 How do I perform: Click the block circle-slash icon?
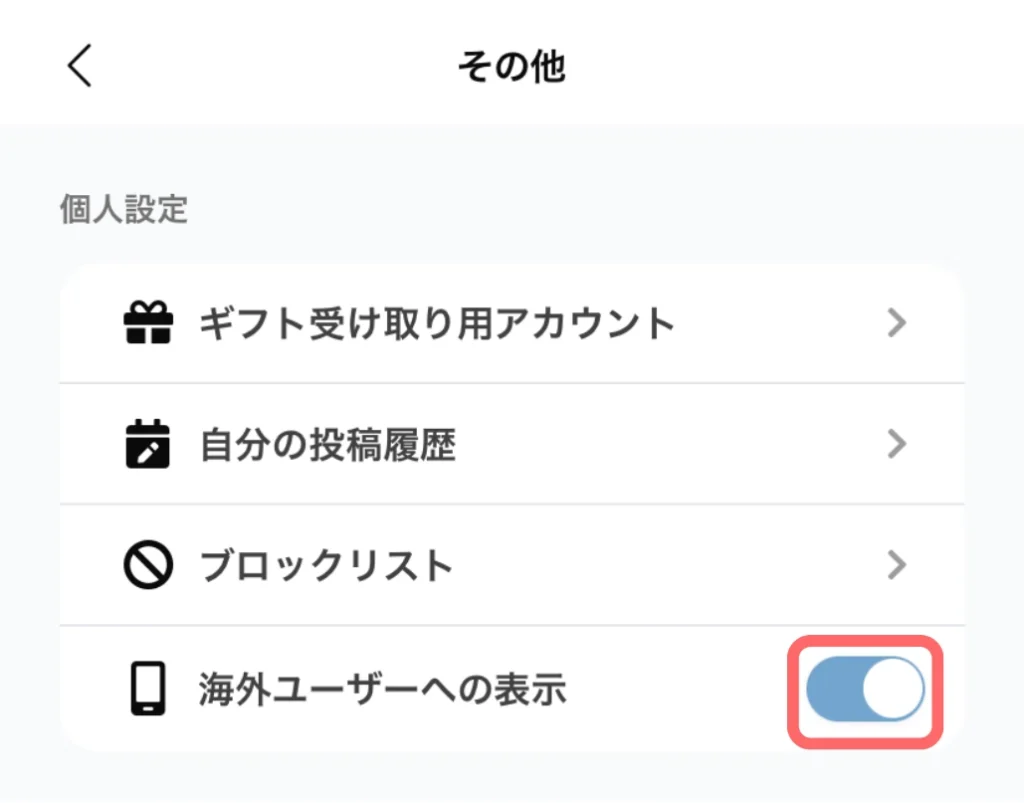click(x=148, y=566)
